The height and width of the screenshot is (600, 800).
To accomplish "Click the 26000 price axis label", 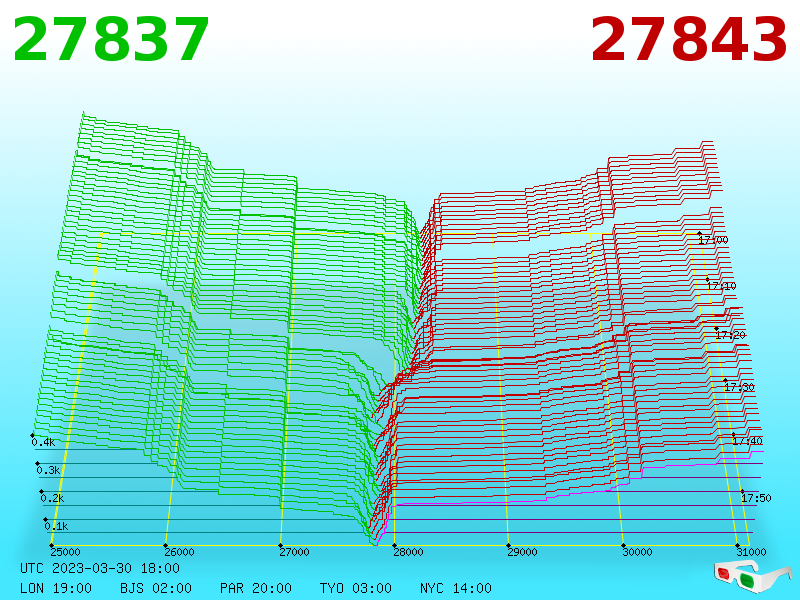I will [x=179, y=552].
